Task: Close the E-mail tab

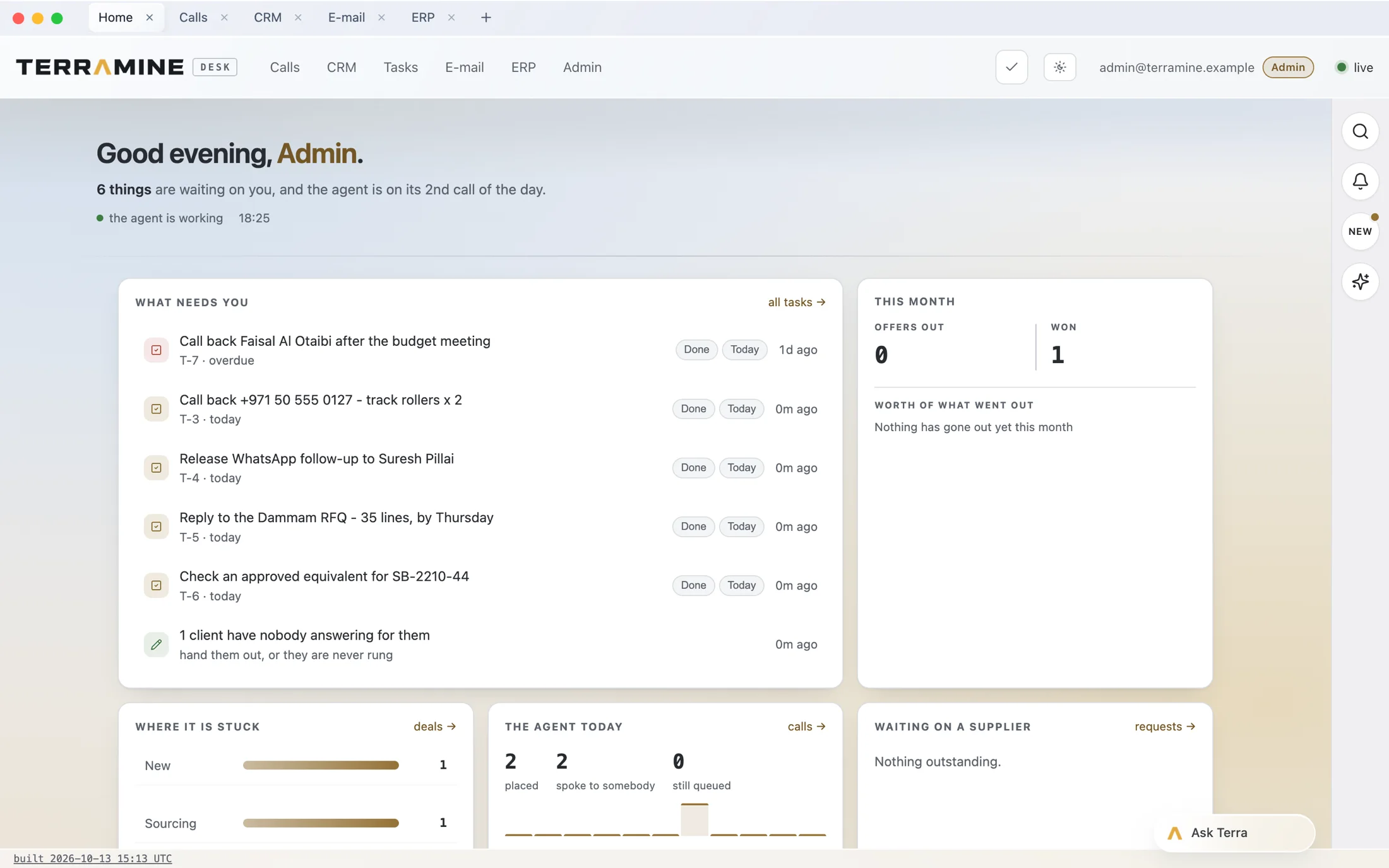Action: point(381,18)
